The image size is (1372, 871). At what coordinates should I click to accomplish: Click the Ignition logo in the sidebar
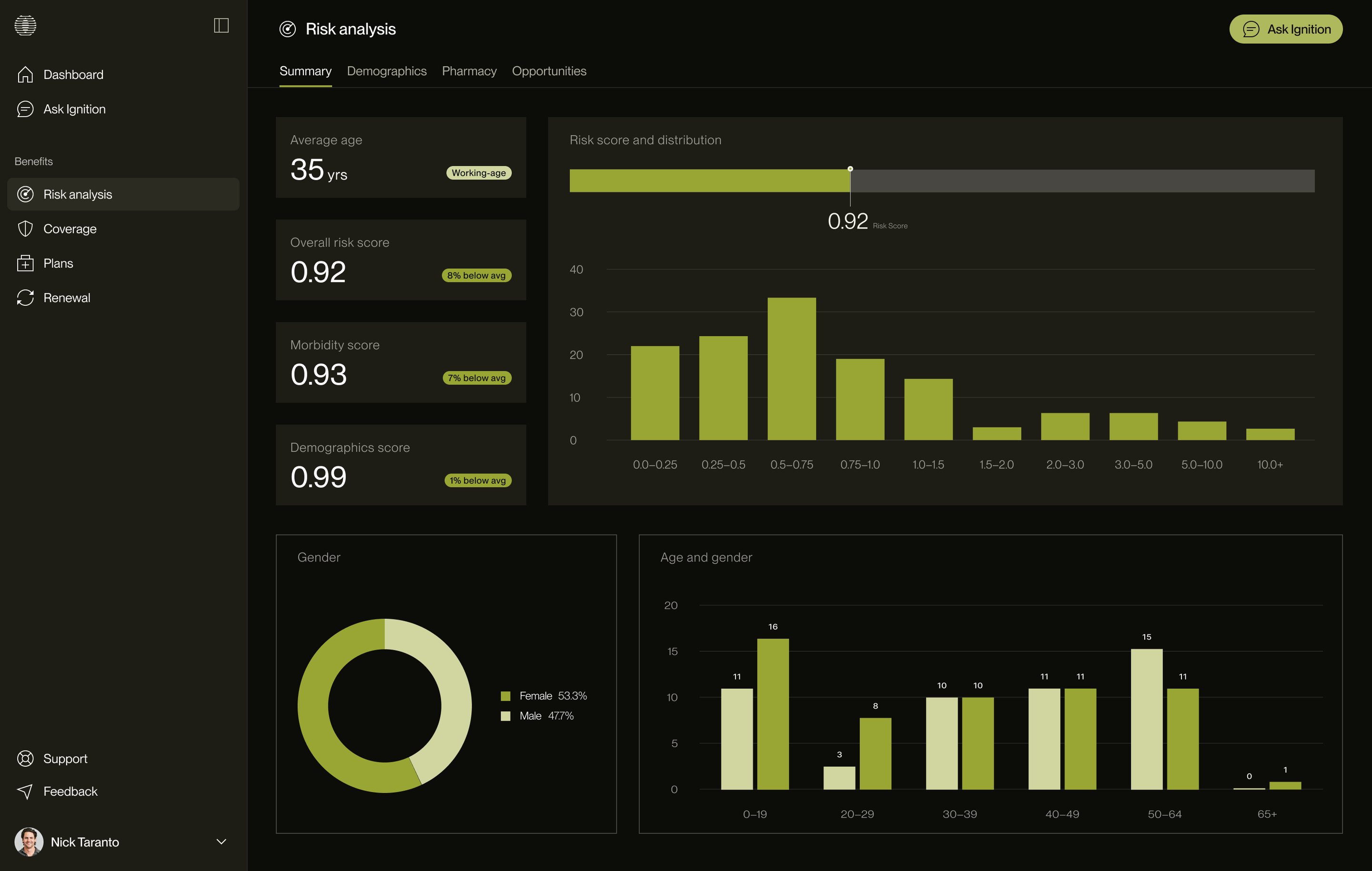click(x=25, y=26)
